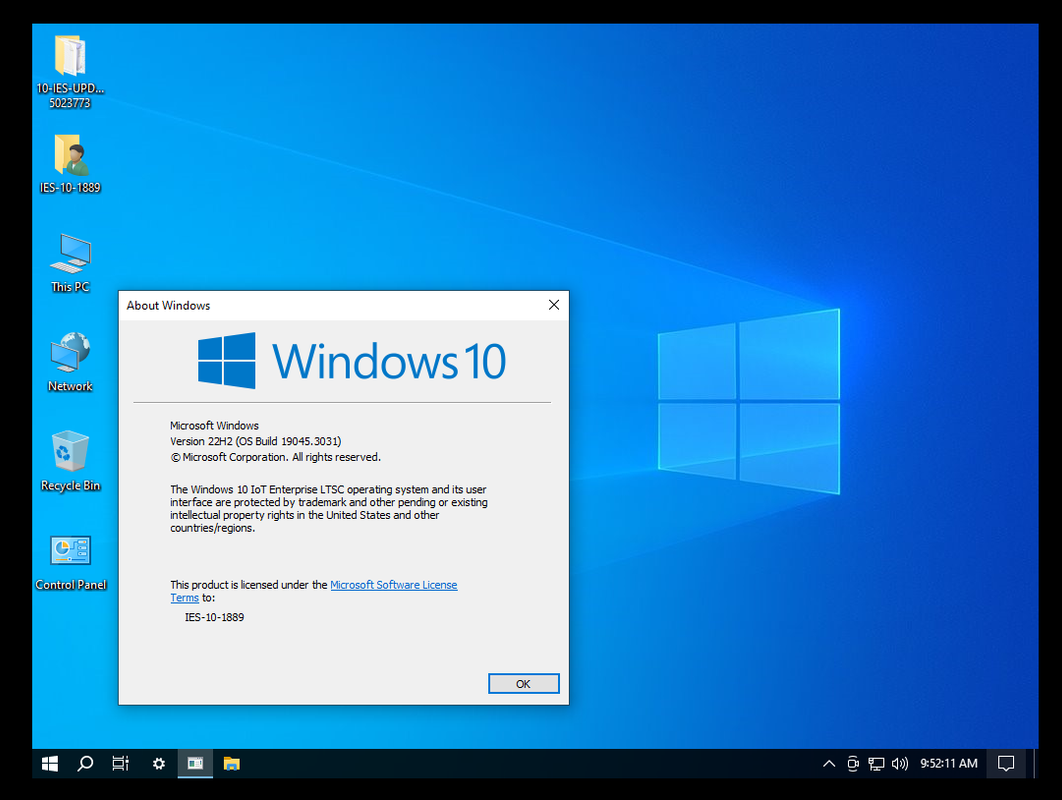Click the Meet Now tray icon
The image size is (1062, 800).
(x=853, y=763)
